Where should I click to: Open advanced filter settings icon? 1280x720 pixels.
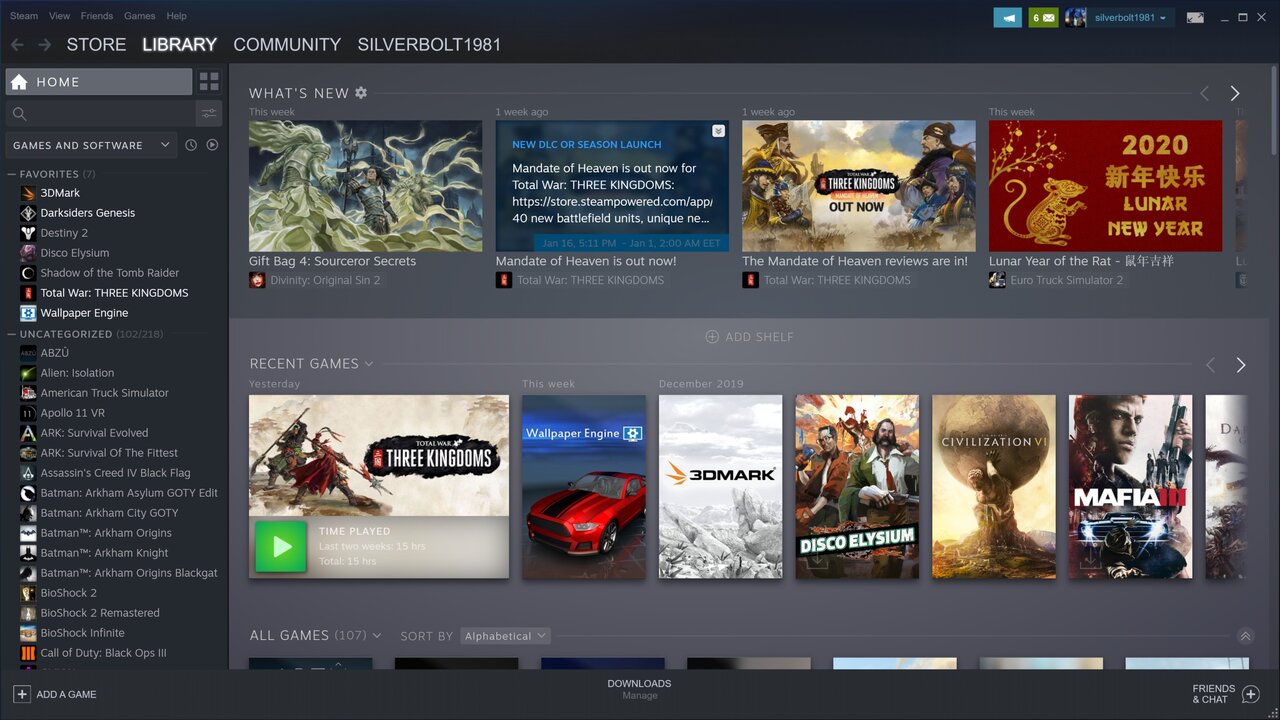(209, 114)
